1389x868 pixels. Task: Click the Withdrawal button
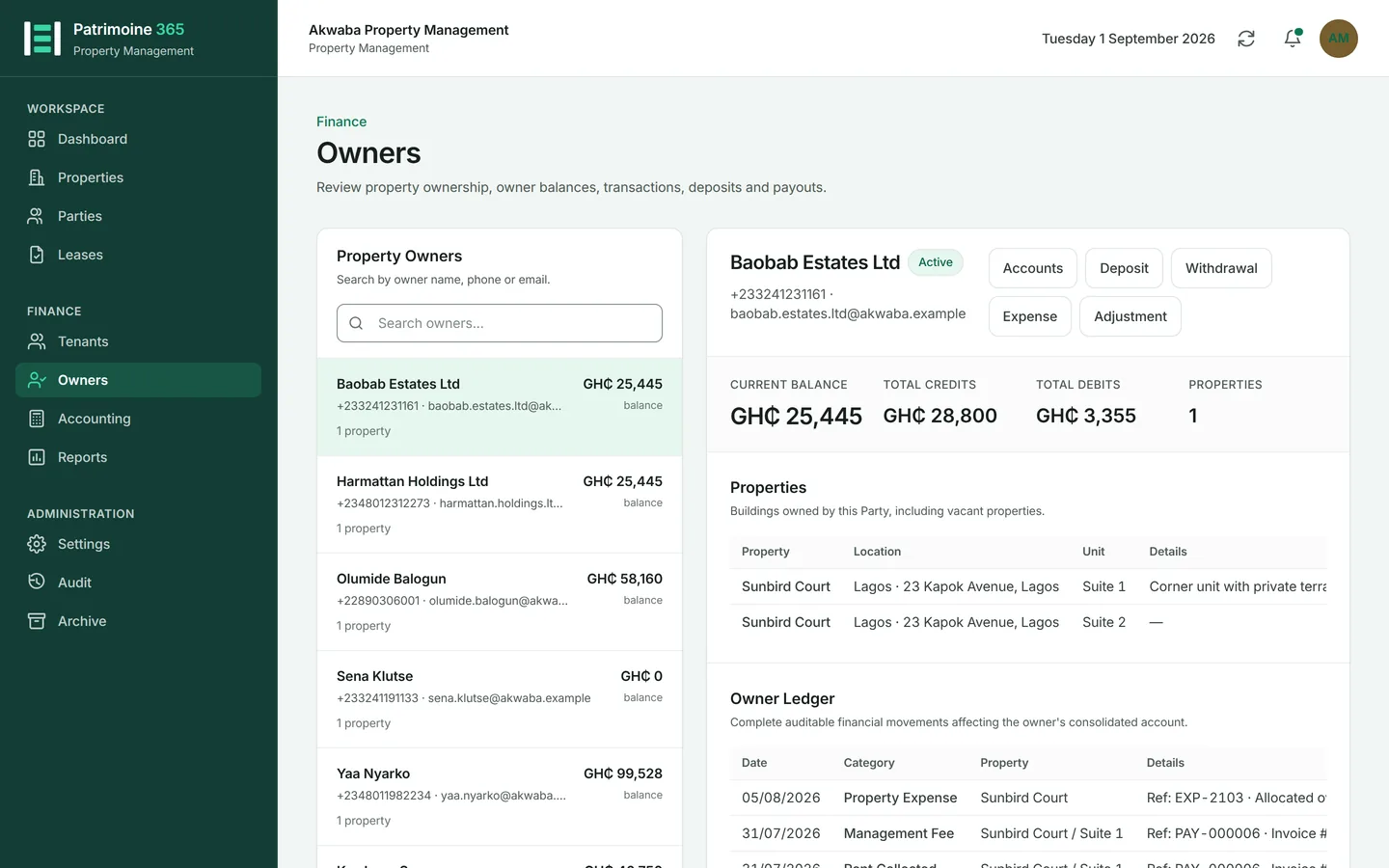1221,268
